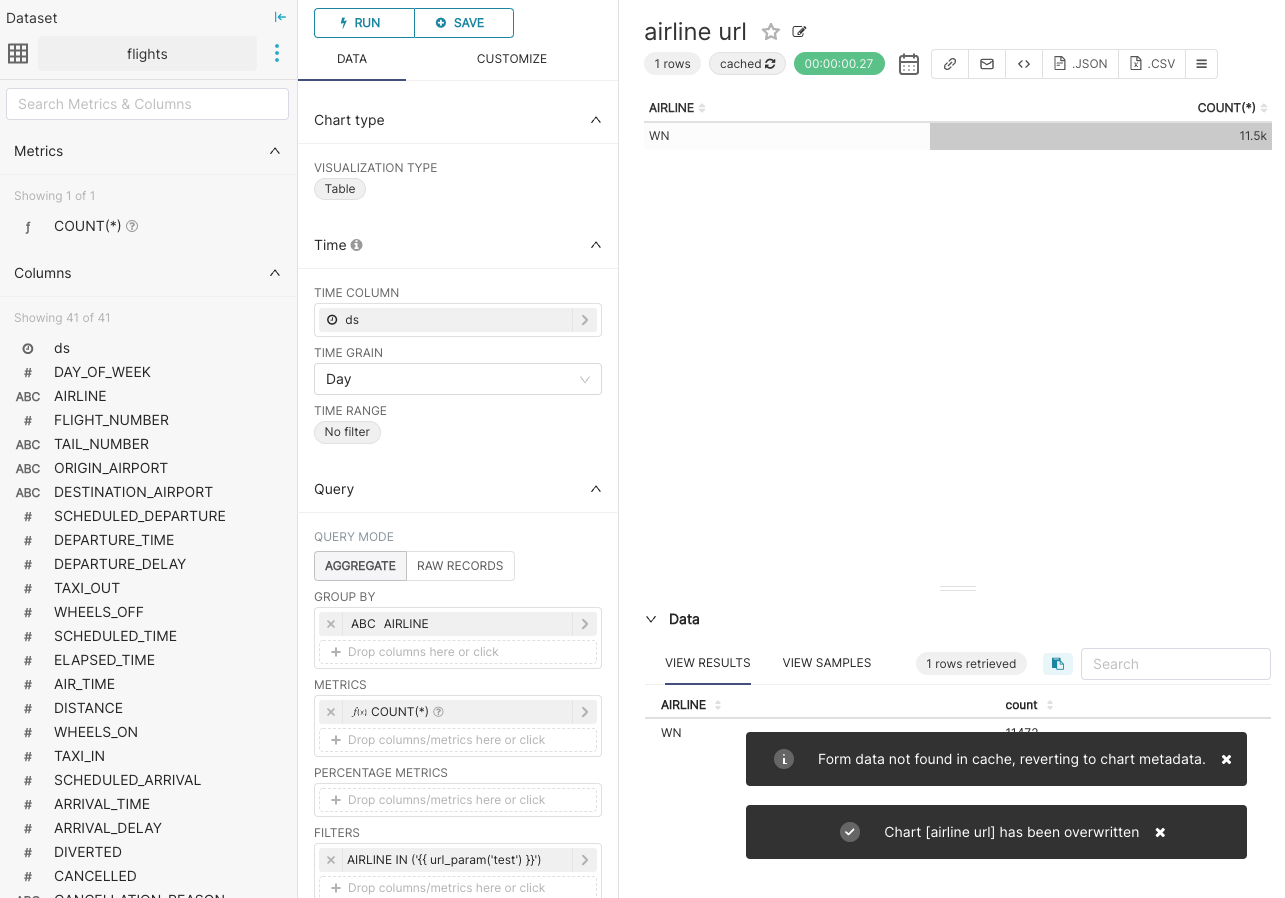The height and width of the screenshot is (898, 1285).
Task: Switch to the CUSTOMIZE tab
Action: pyautogui.click(x=512, y=59)
